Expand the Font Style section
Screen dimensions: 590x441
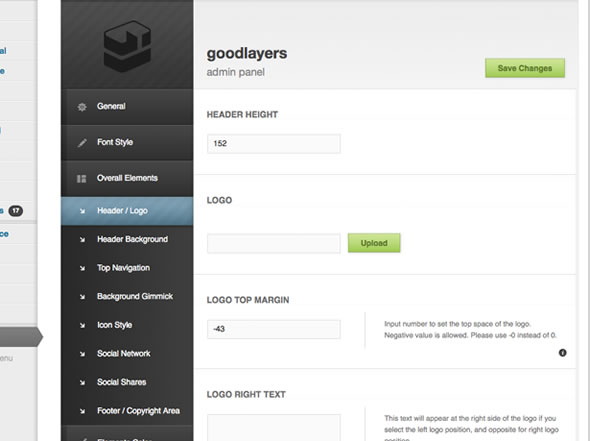click(x=127, y=143)
